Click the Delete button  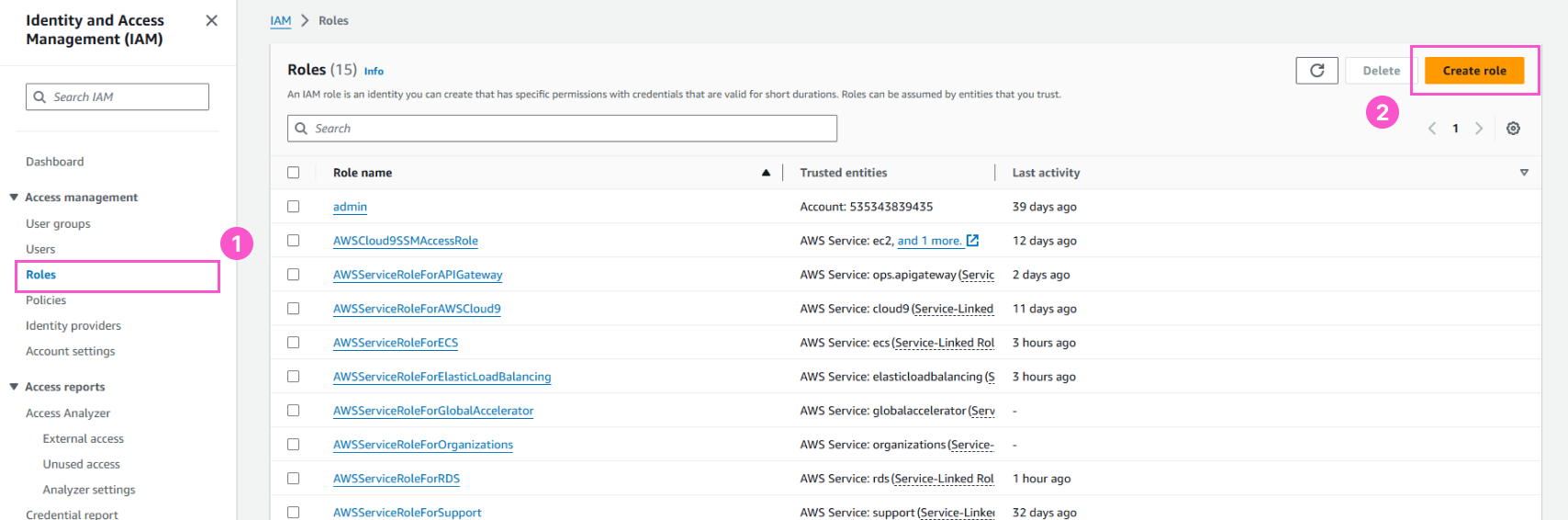pos(1382,71)
